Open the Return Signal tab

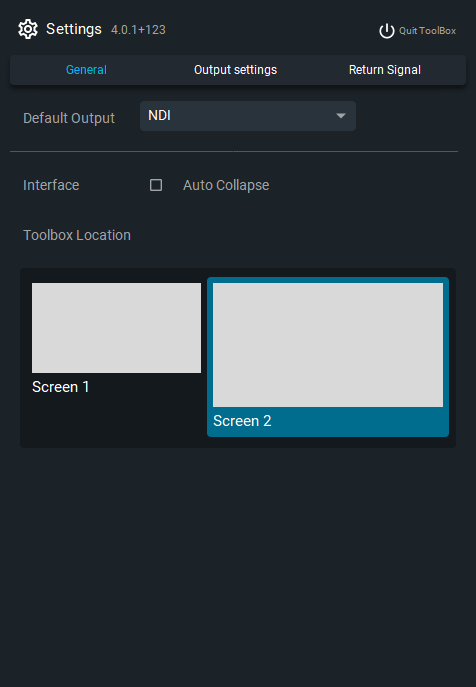click(385, 70)
